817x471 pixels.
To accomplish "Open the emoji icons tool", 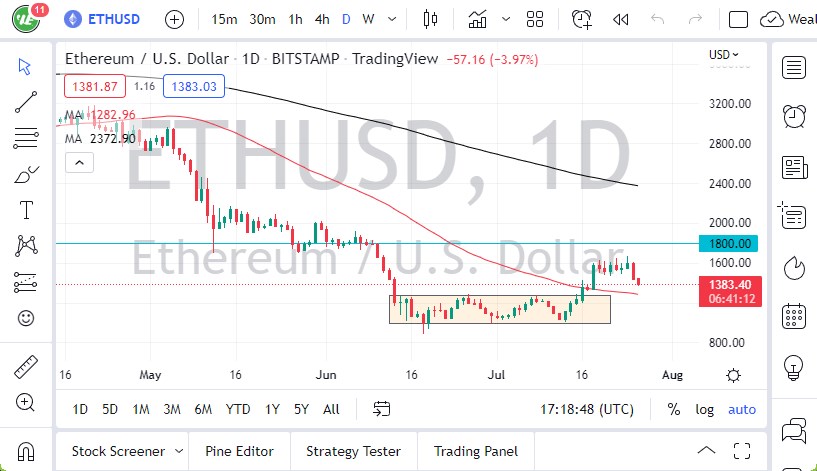I will pos(26,318).
